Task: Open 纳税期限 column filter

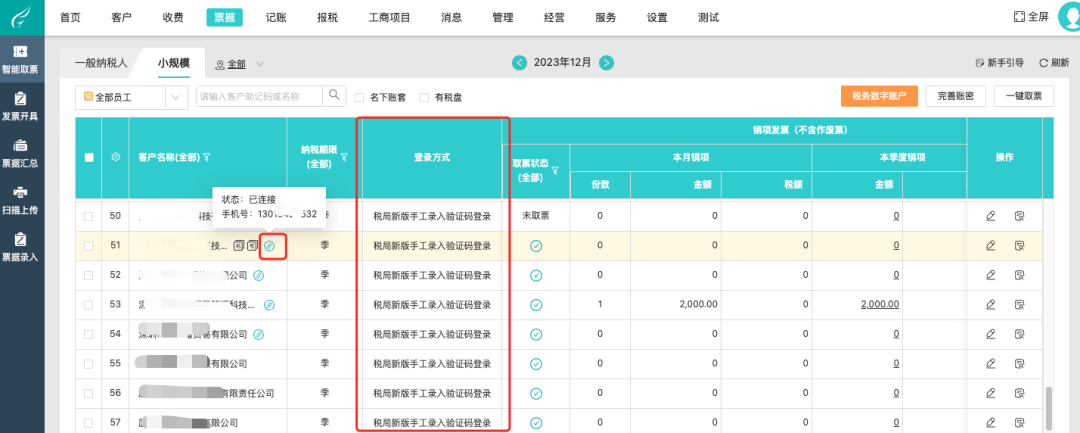Action: coord(343,157)
